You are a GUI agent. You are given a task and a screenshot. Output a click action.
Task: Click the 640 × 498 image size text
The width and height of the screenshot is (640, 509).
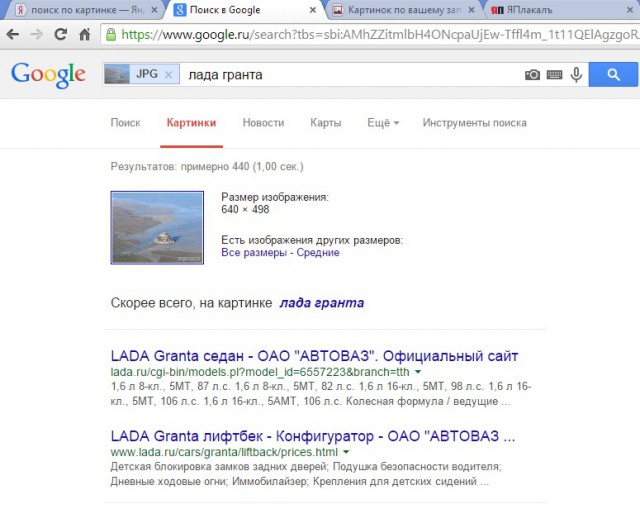pos(245,209)
